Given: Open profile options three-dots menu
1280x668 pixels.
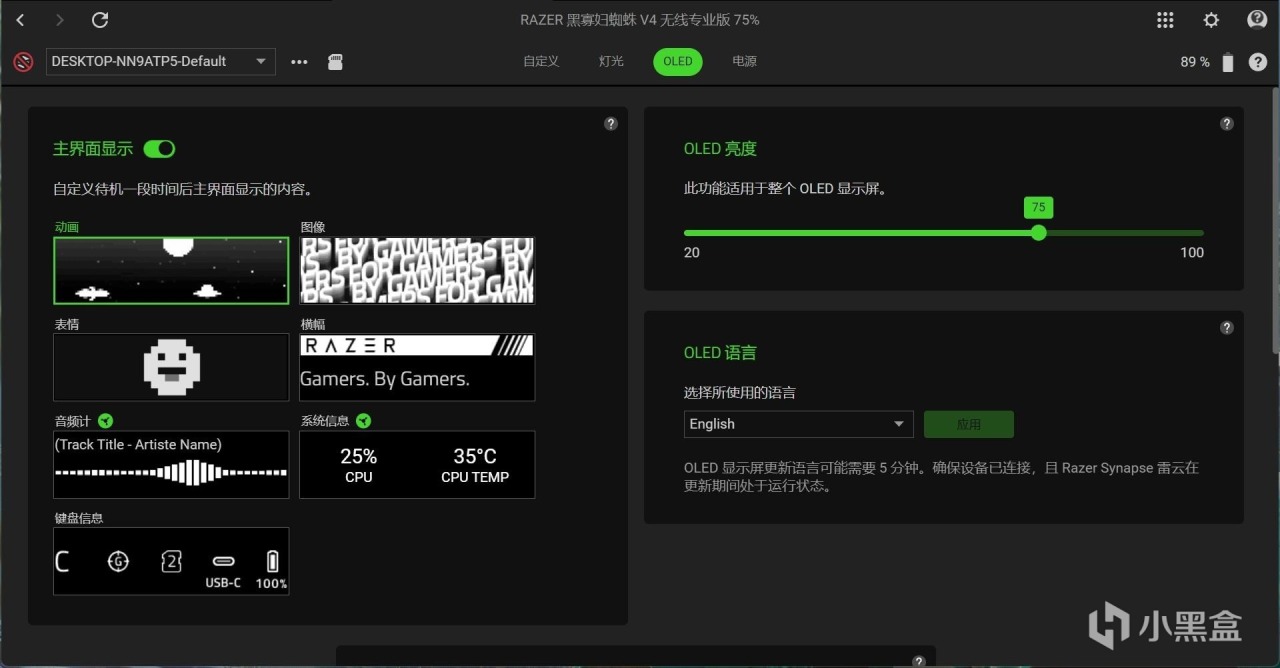Looking at the screenshot, I should (x=299, y=62).
